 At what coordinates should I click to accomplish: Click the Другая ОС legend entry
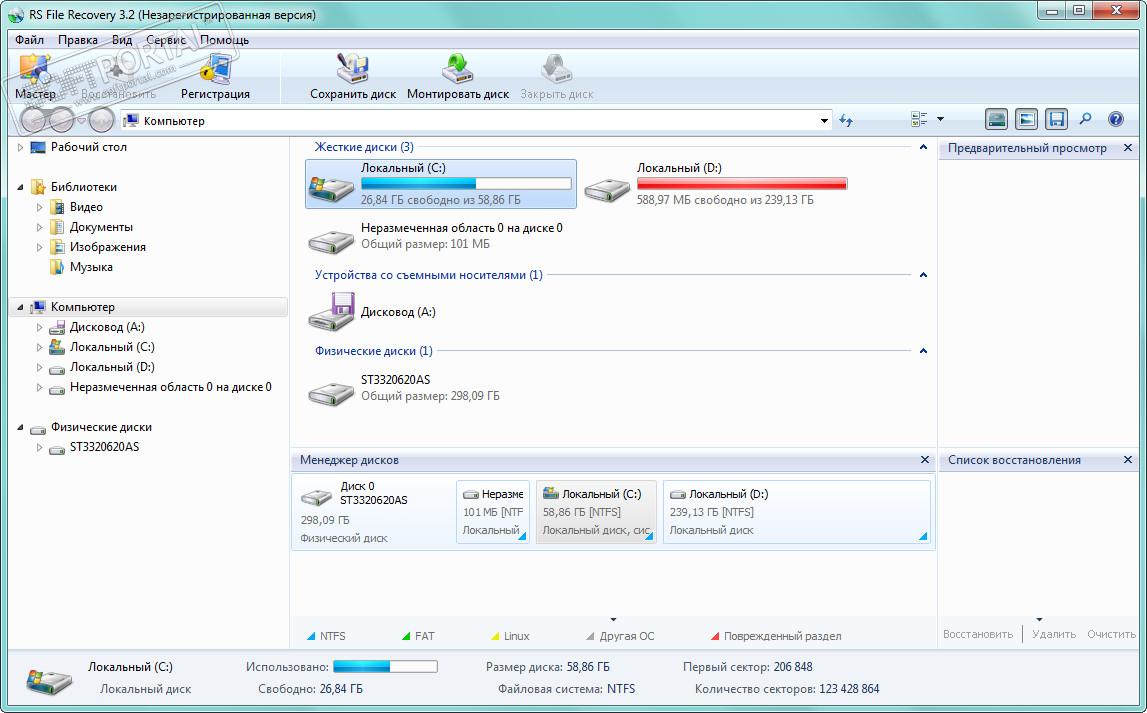[620, 636]
